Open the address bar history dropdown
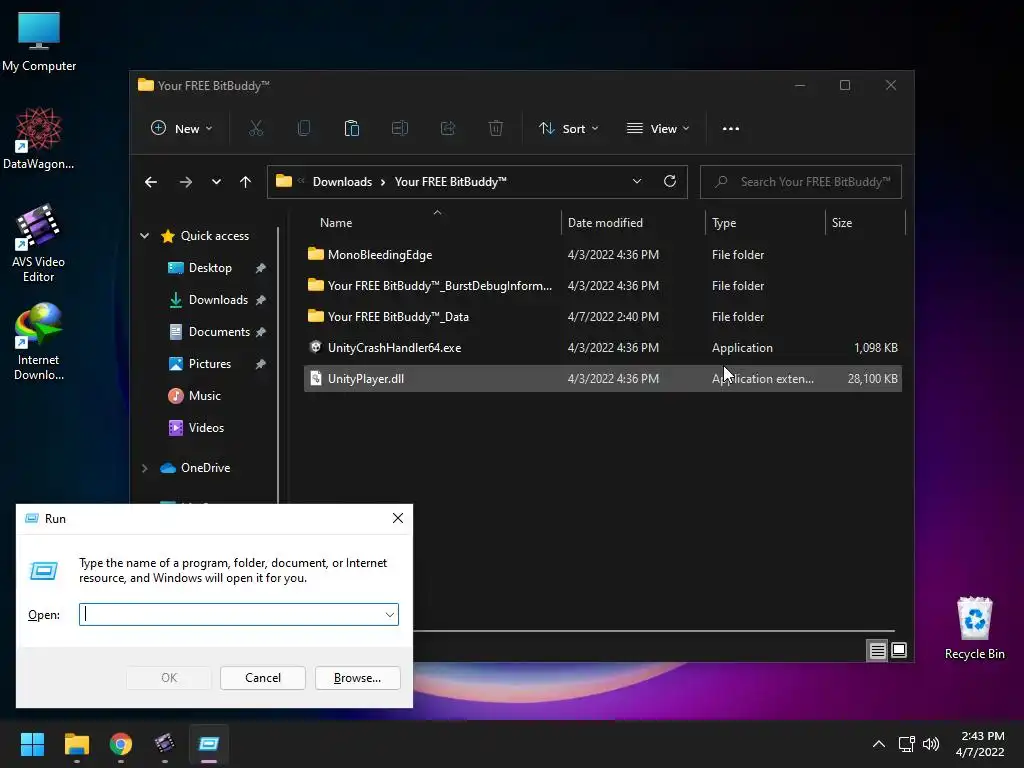Screen dimensions: 1024x768 pyautogui.click(x=637, y=182)
